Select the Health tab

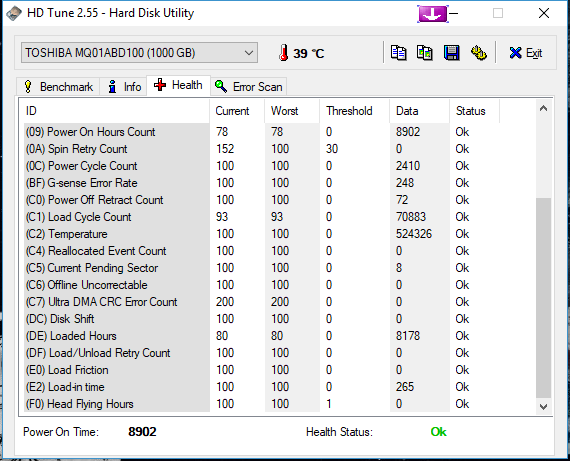[x=178, y=85]
